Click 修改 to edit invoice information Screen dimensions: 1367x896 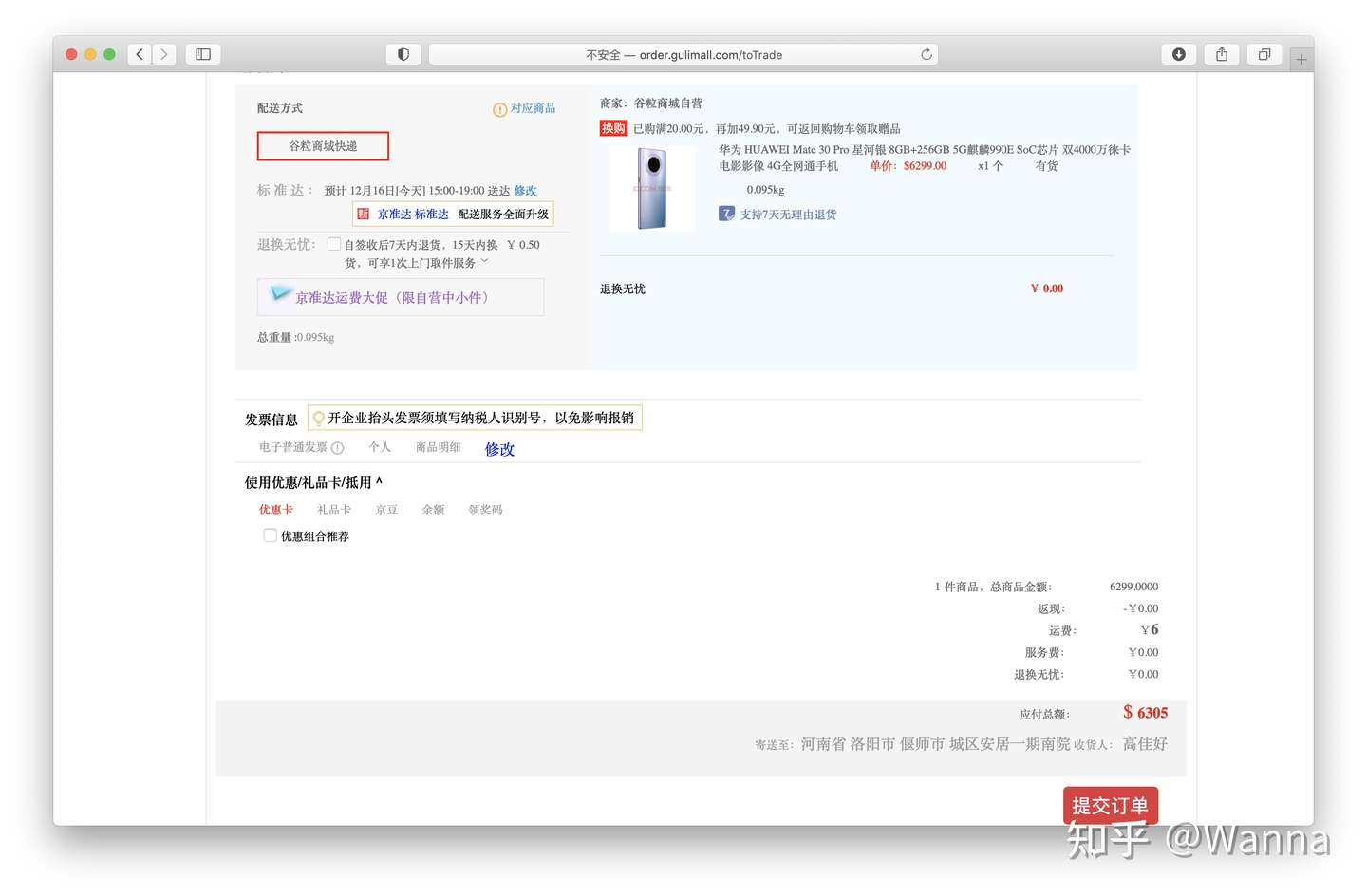[499, 449]
